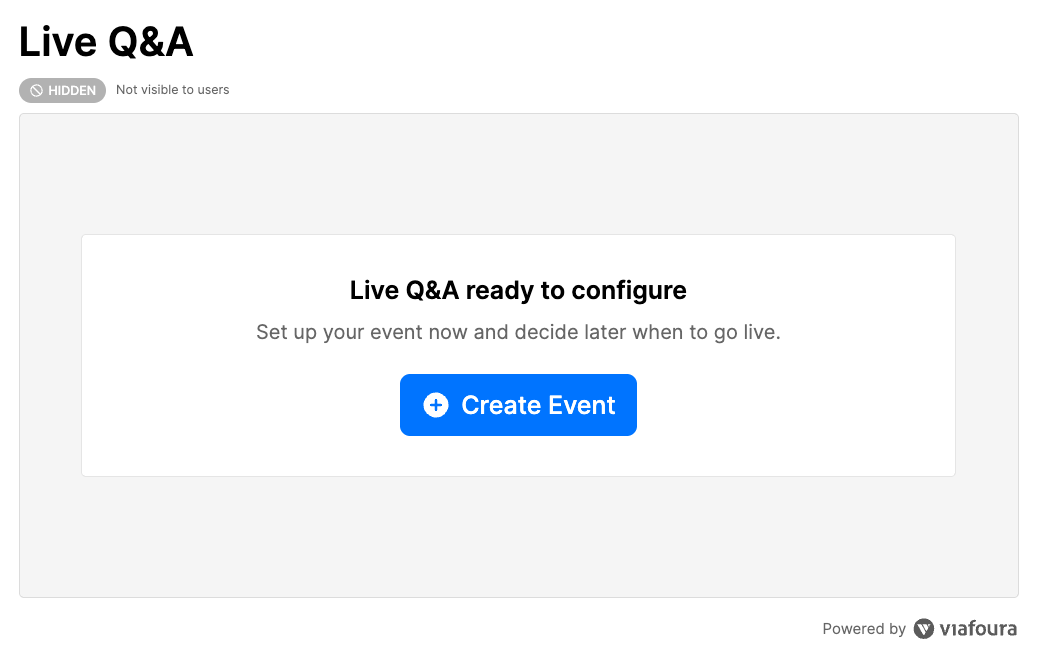Click the Viafoura shield logo icon
Screen dimensions: 1037x661
tap(924, 629)
